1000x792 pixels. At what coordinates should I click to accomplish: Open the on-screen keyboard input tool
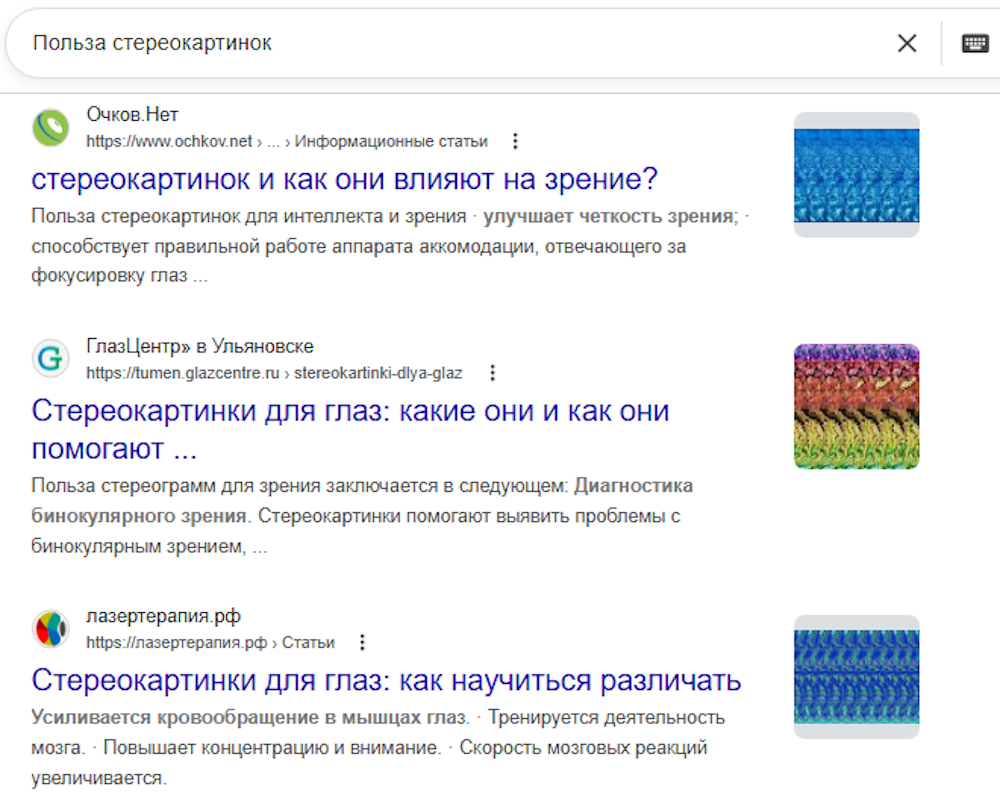click(x=974, y=43)
